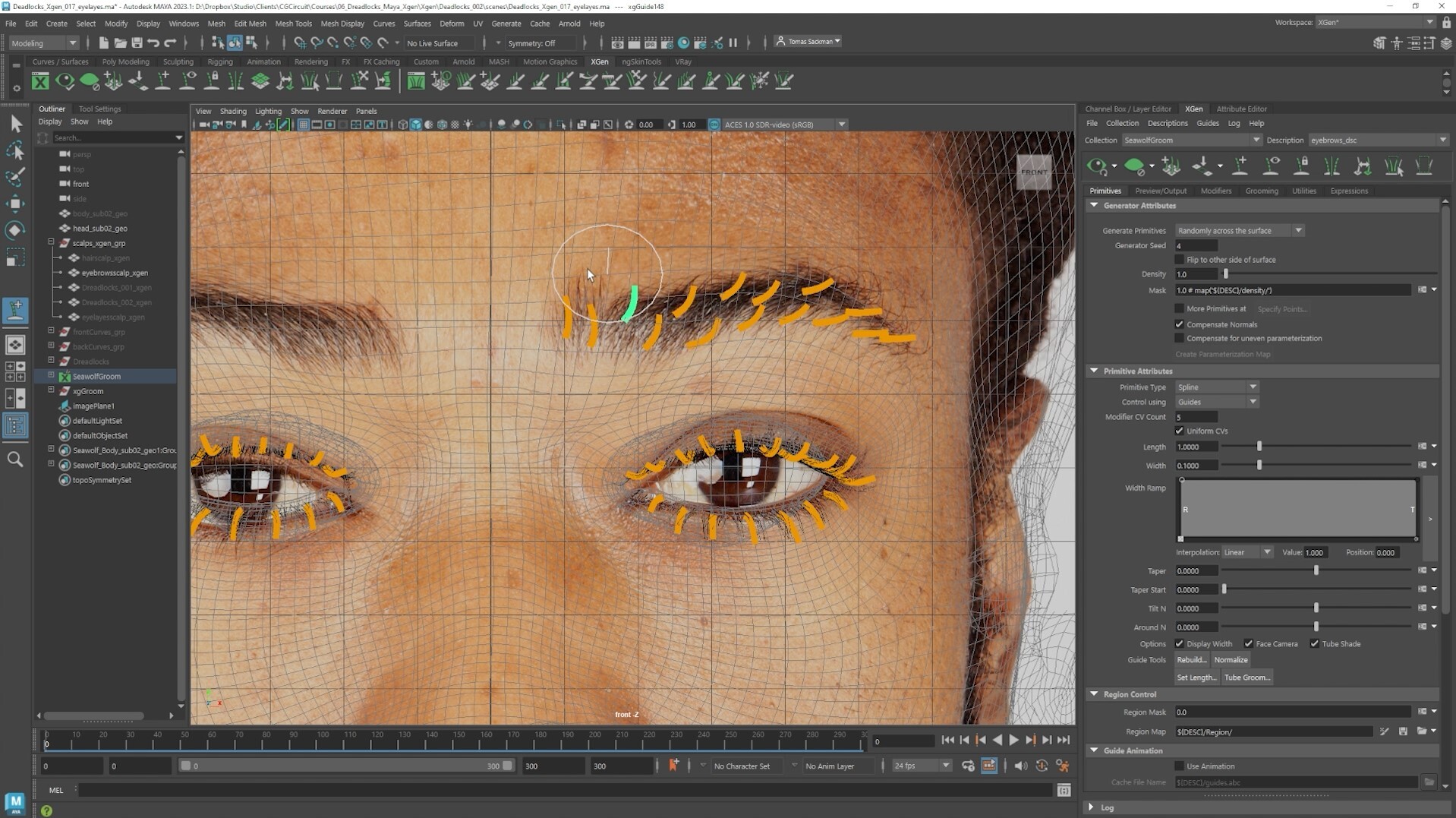Disable the Tube Shade option
This screenshot has width=1456, height=818.
pyautogui.click(x=1316, y=643)
